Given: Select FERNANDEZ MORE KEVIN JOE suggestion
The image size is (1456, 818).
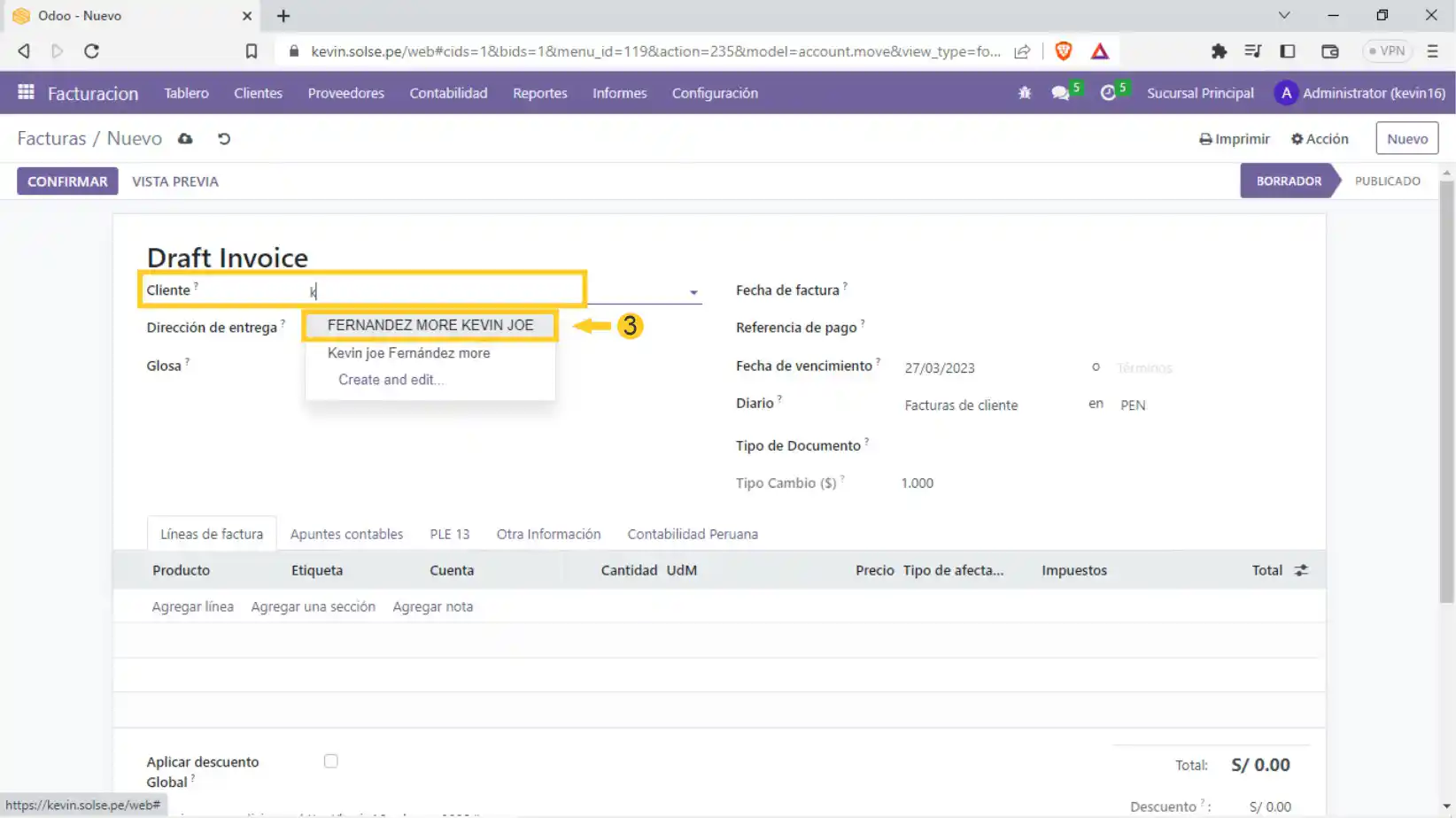Looking at the screenshot, I should 430,325.
